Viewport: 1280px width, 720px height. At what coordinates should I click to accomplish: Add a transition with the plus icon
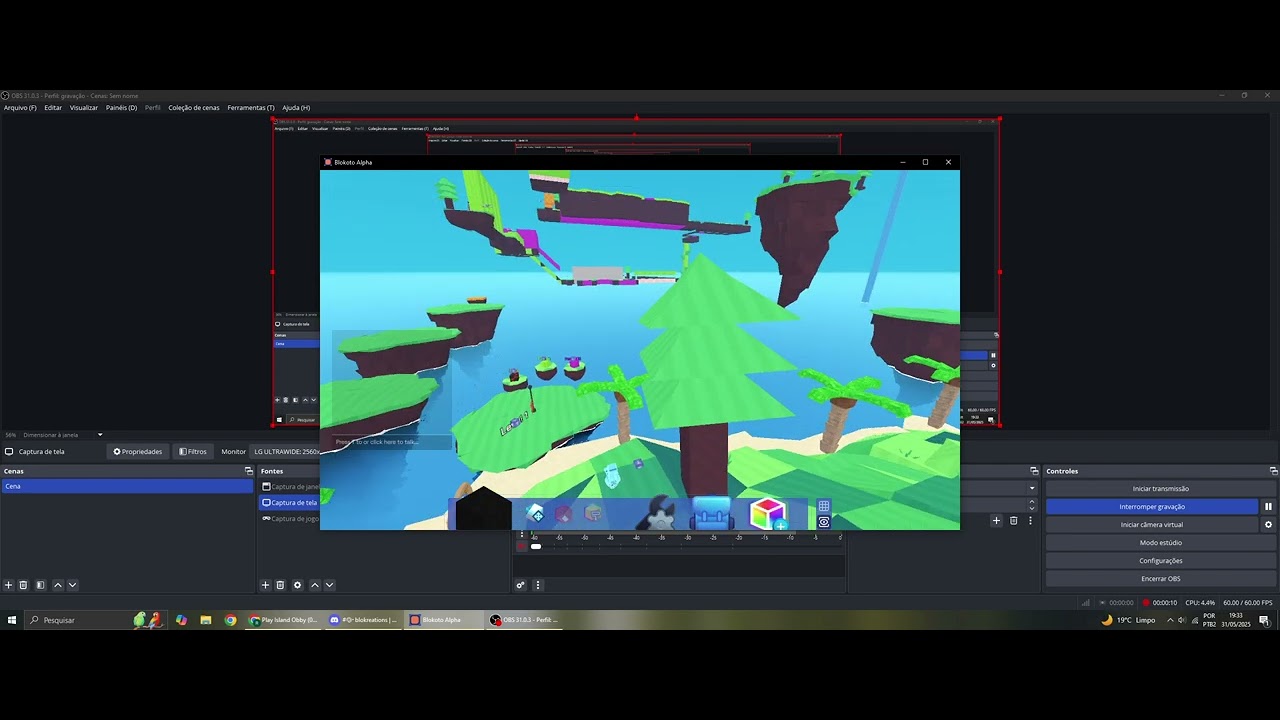(x=996, y=521)
